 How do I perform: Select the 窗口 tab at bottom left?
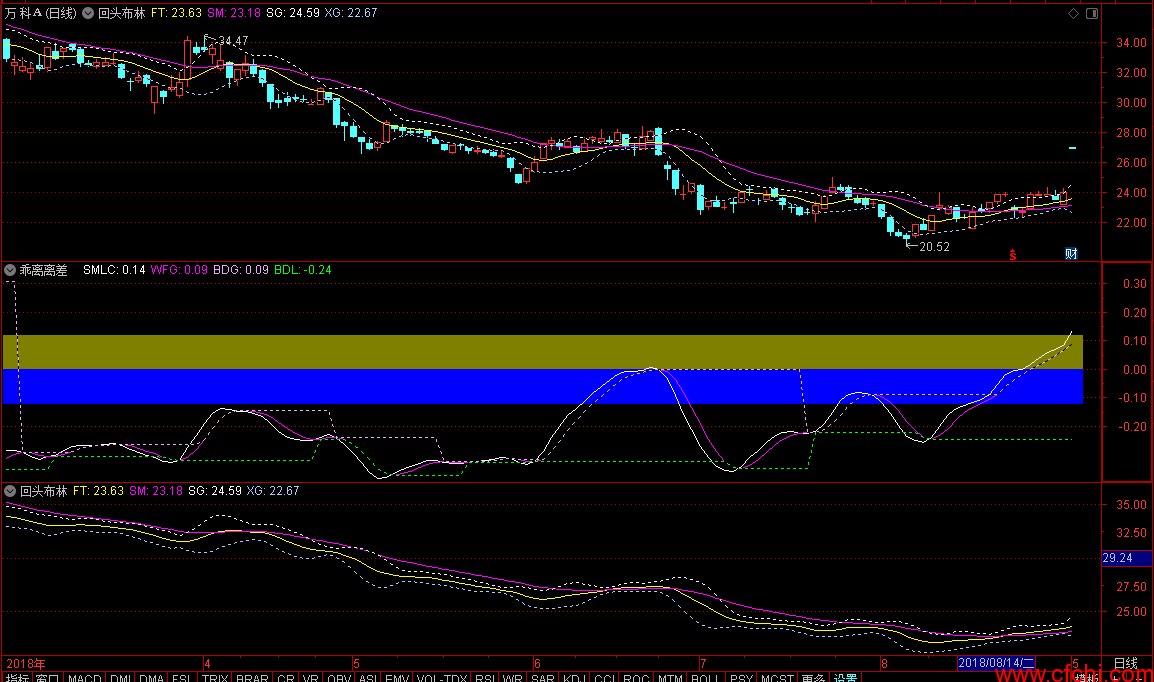point(47,677)
